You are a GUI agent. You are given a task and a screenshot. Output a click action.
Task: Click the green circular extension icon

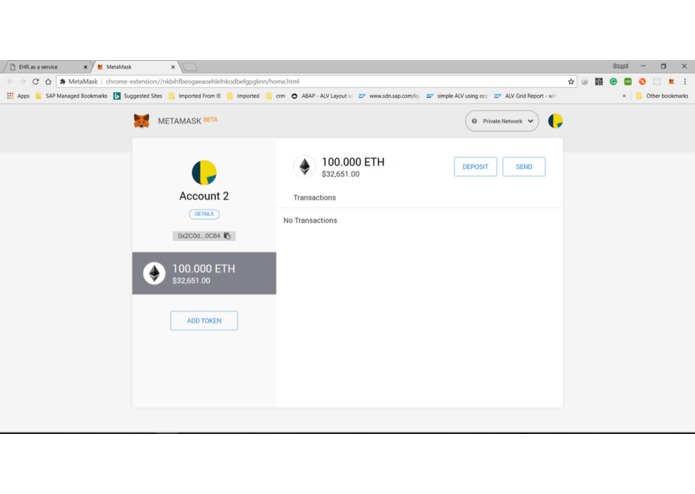pyautogui.click(x=613, y=82)
